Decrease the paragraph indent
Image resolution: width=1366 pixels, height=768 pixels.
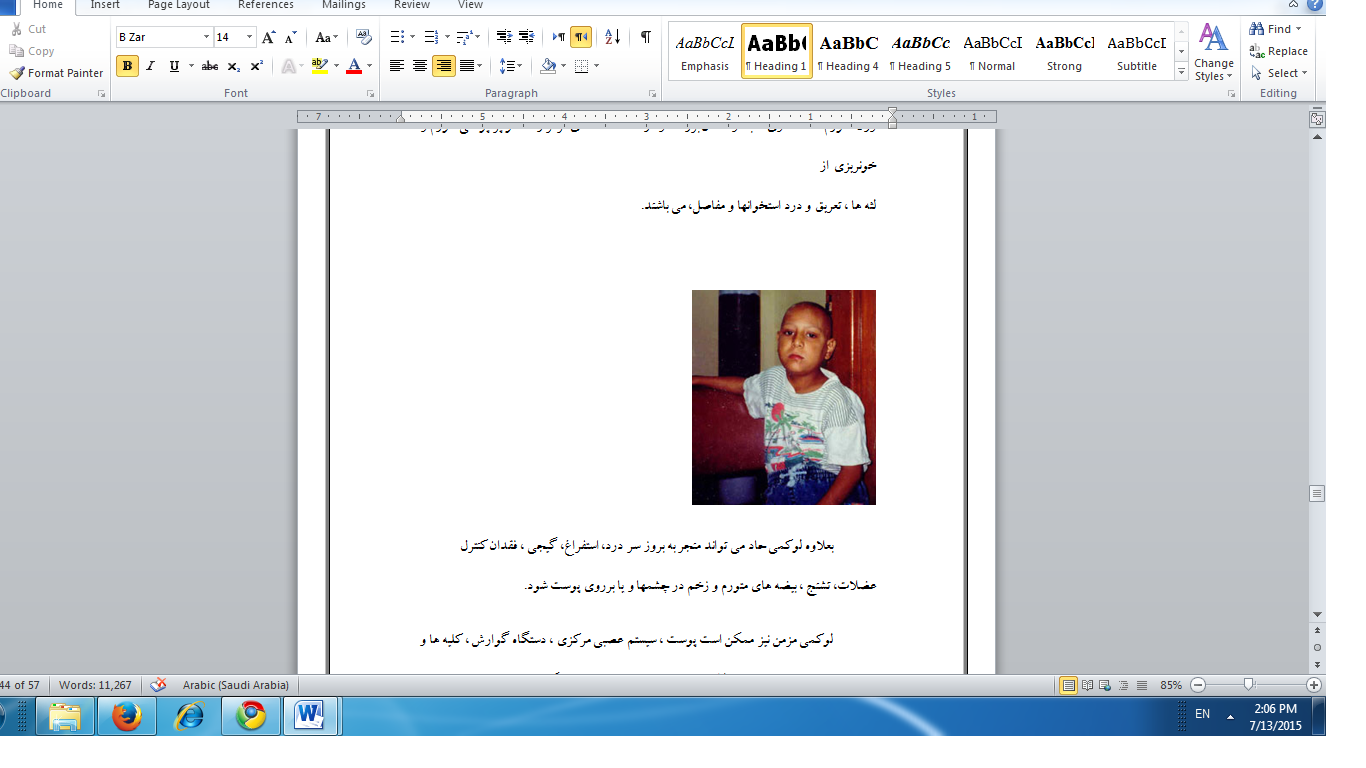504,37
